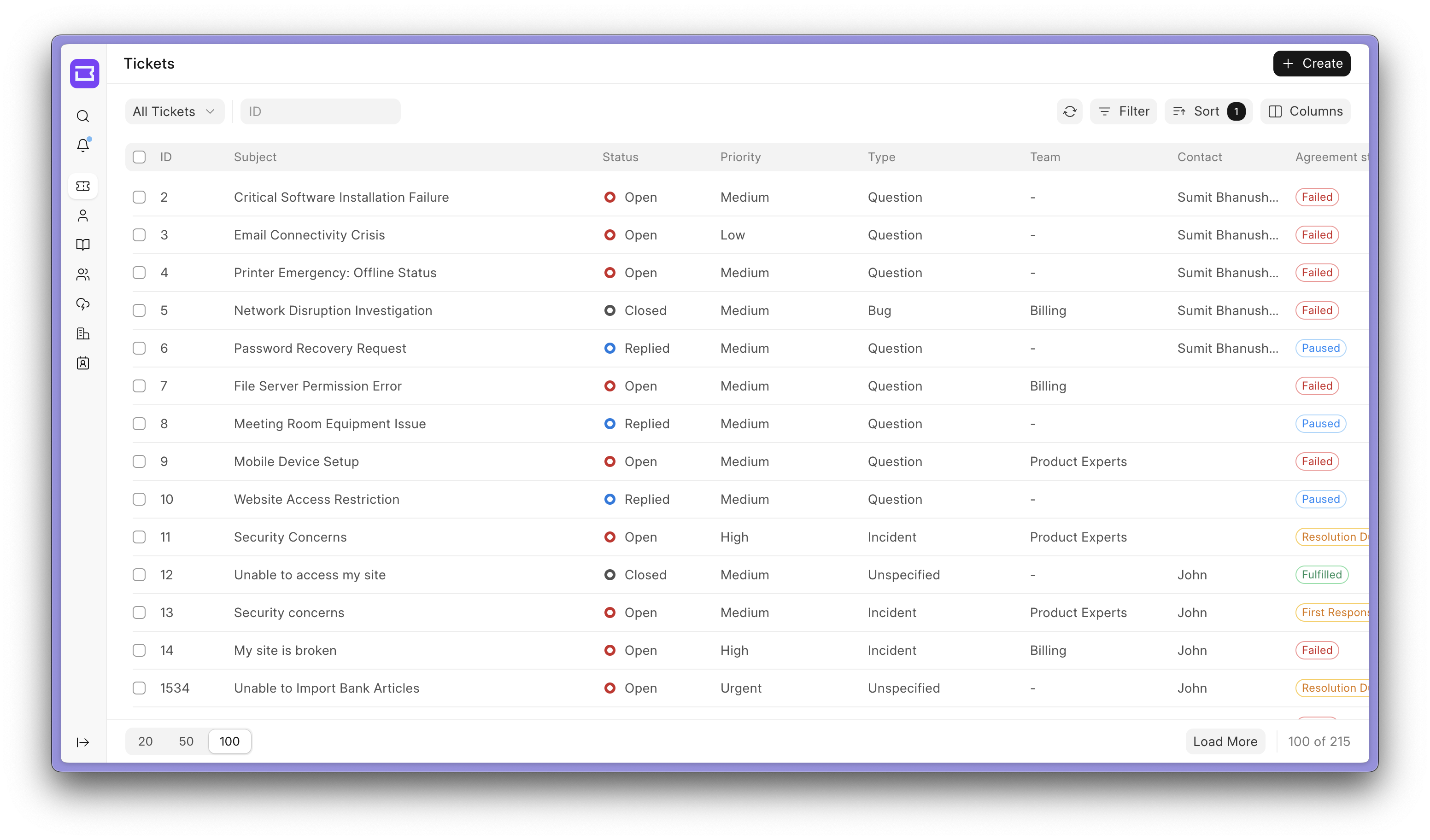This screenshot has height=840, width=1430.
Task: Select 50 rows per page option
Action: [x=185, y=741]
